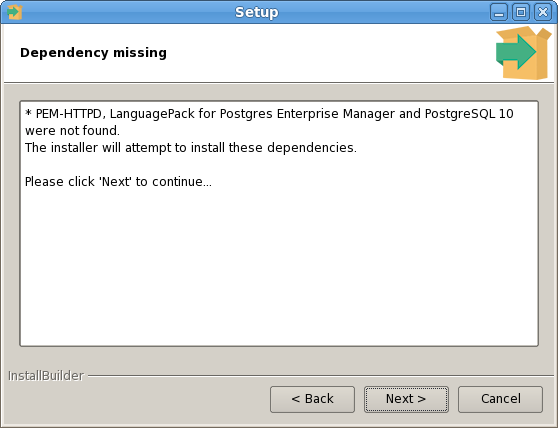558x428 pixels.
Task: Click the separator line beside InstallBuilder
Action: pyautogui.click(x=321, y=375)
